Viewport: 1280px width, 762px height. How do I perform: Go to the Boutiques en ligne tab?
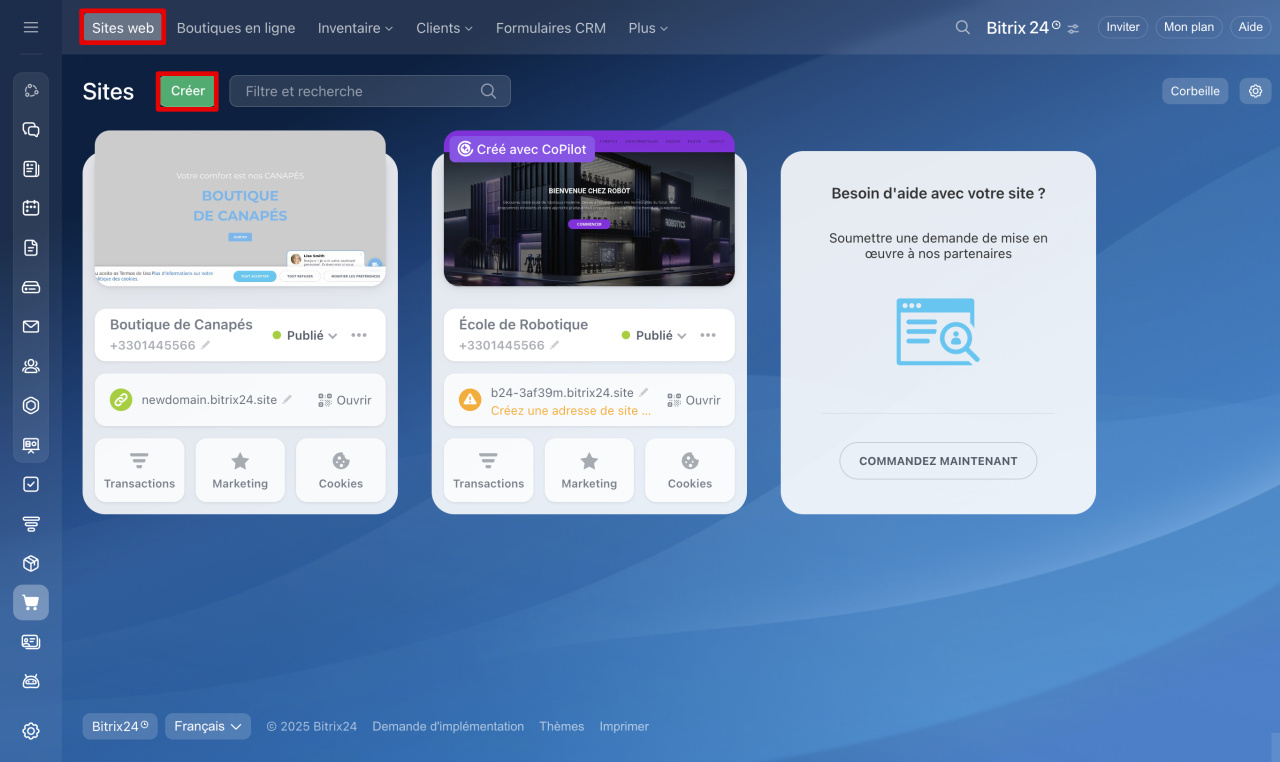point(236,28)
